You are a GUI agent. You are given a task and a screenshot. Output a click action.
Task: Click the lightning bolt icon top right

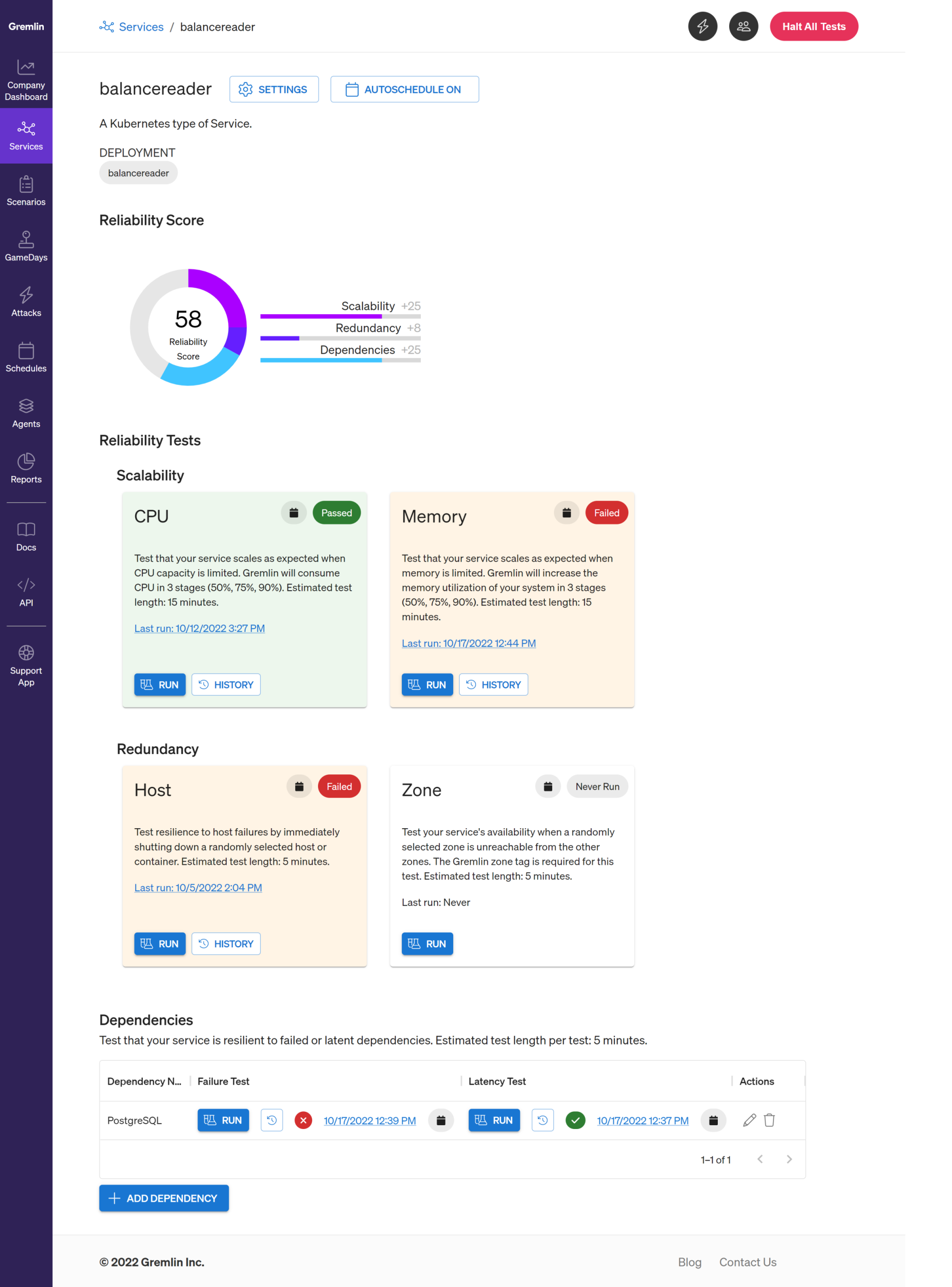702,27
